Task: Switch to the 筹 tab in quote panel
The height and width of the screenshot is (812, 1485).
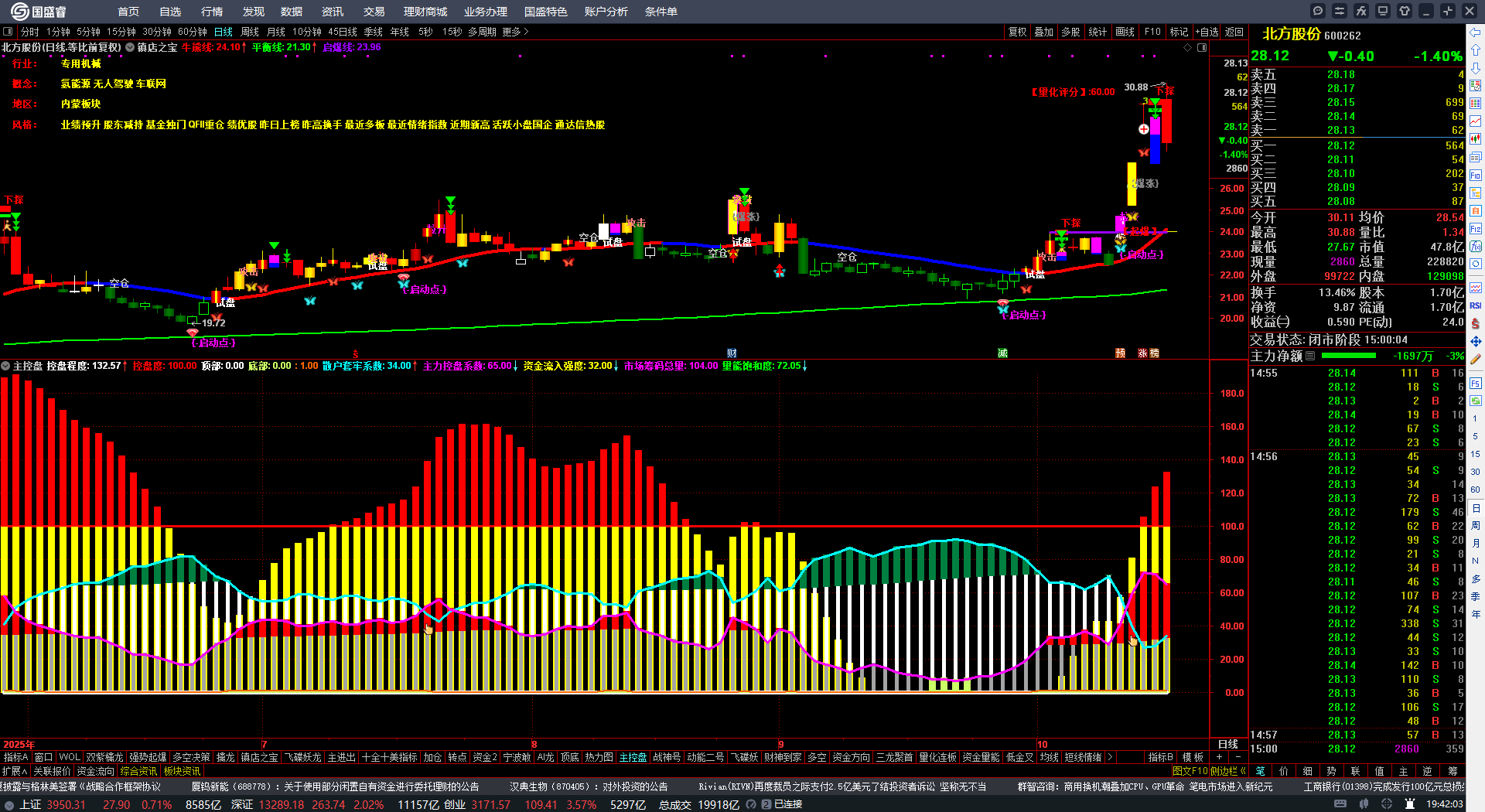Action: click(1453, 771)
